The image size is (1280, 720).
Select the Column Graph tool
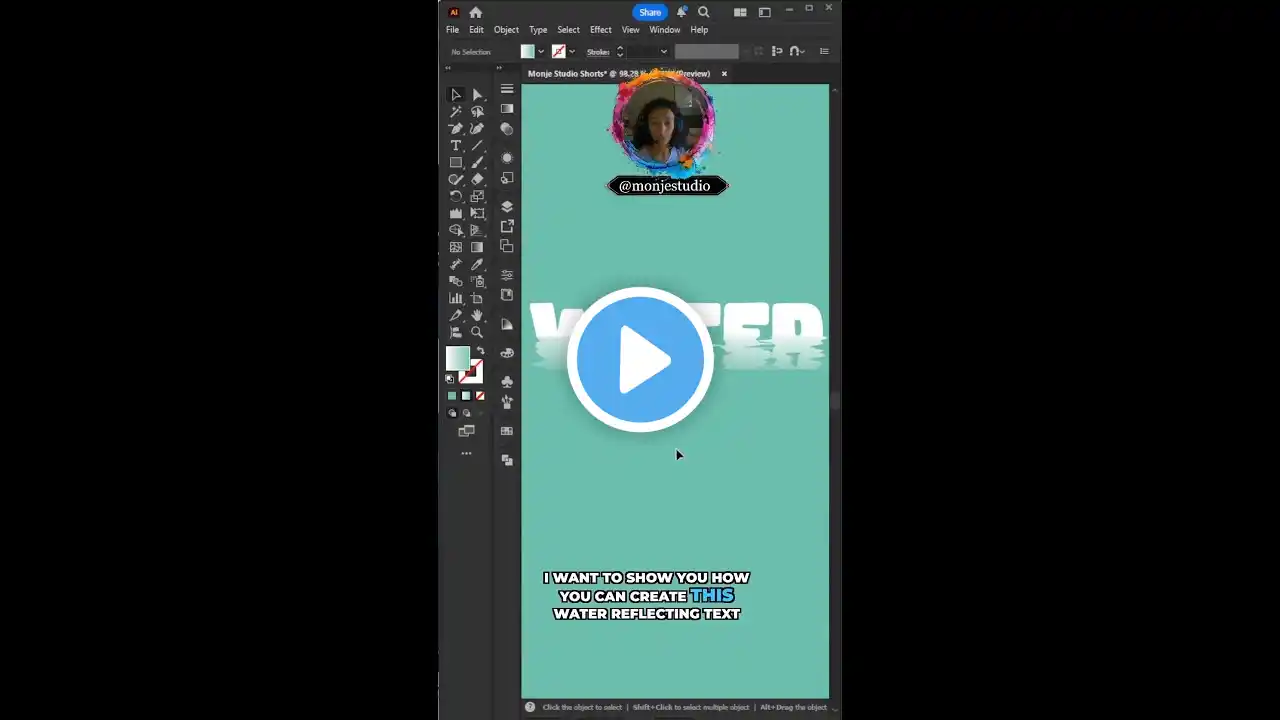[456, 299]
